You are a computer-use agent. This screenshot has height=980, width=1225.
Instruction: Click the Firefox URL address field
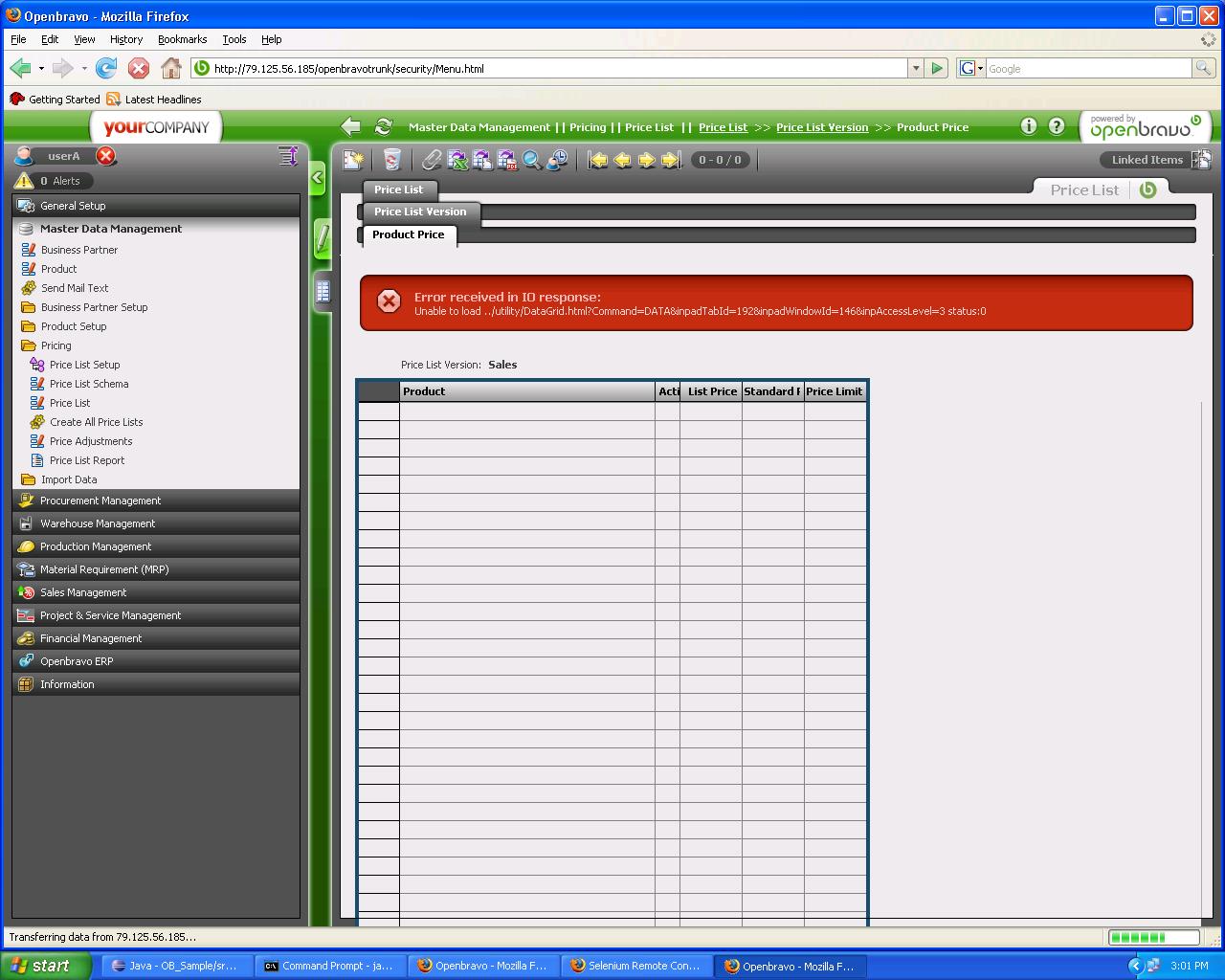tap(555, 69)
